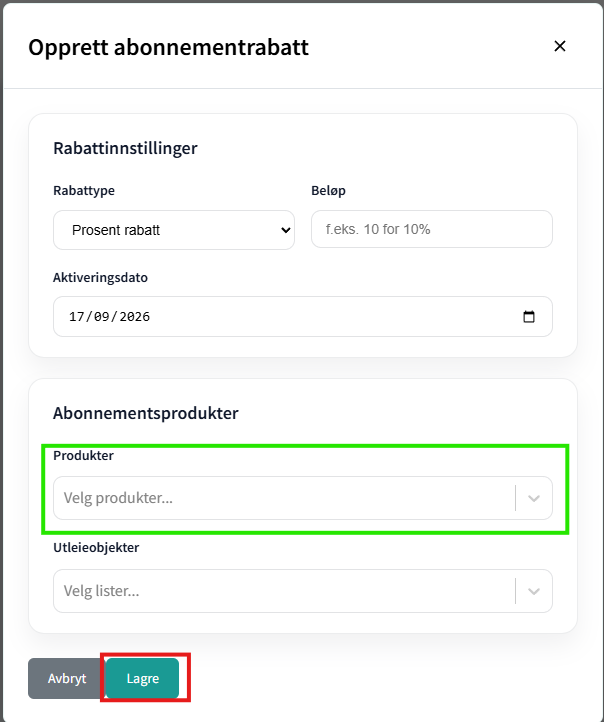Expand the Produkter chevron arrow
Viewport: 604px width, 722px height.
(534, 498)
